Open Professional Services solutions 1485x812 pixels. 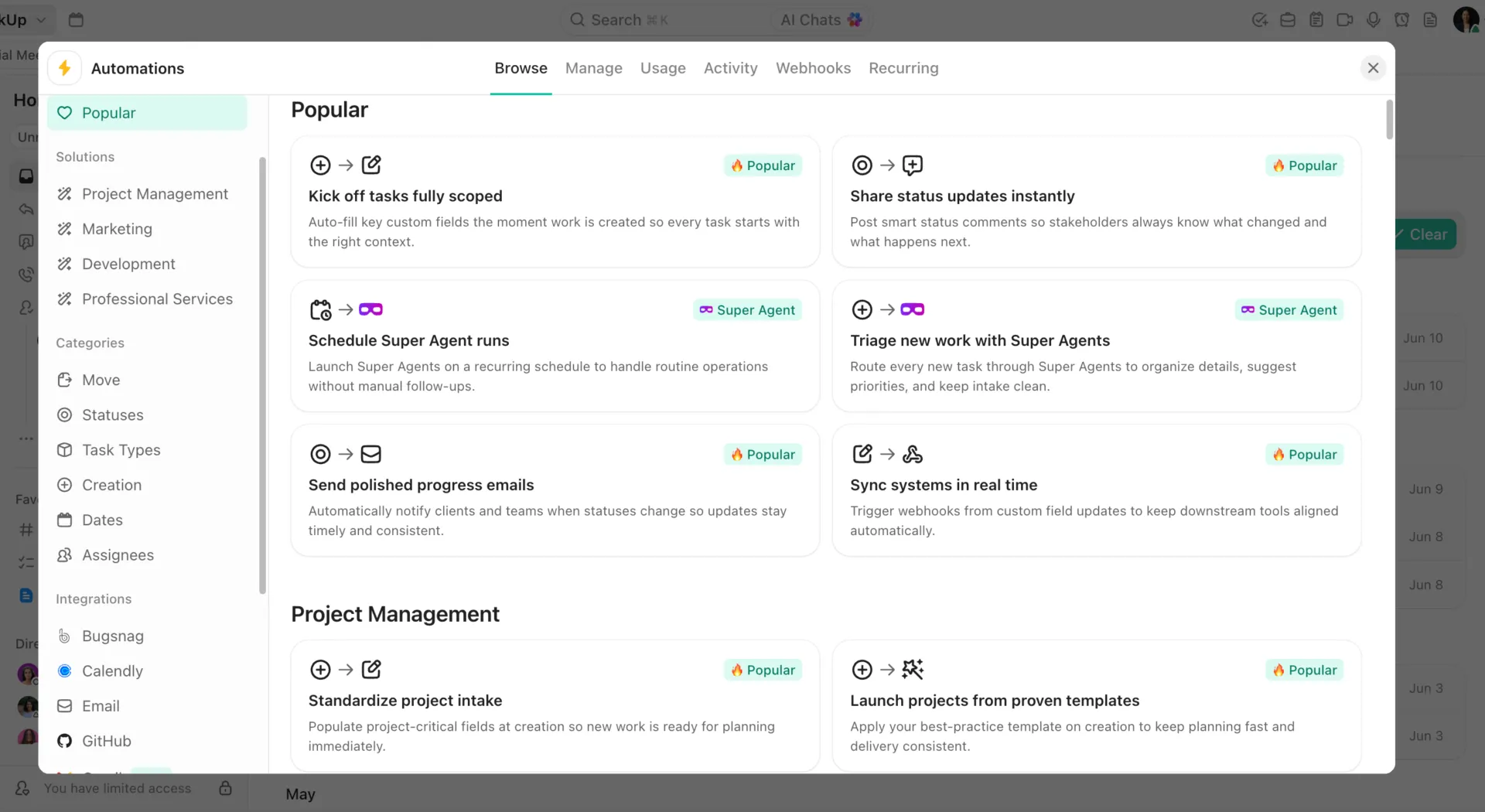[147, 299]
